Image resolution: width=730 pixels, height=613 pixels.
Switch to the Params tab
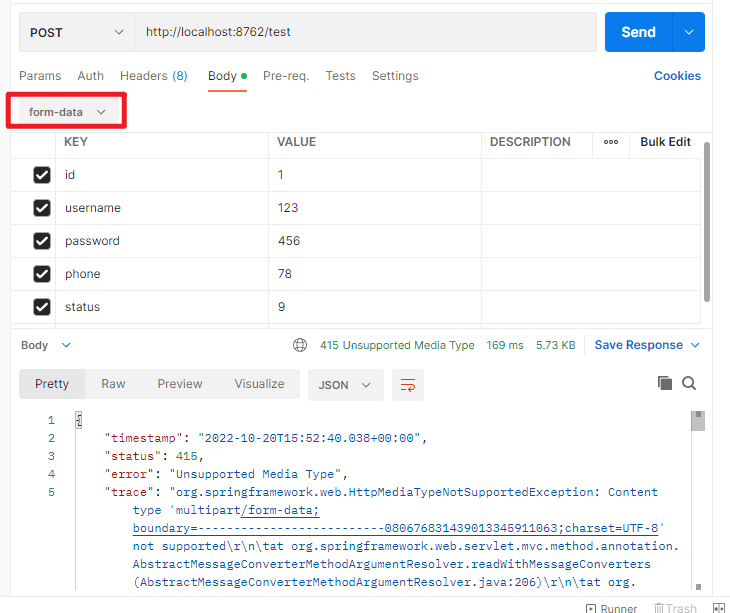coord(40,76)
